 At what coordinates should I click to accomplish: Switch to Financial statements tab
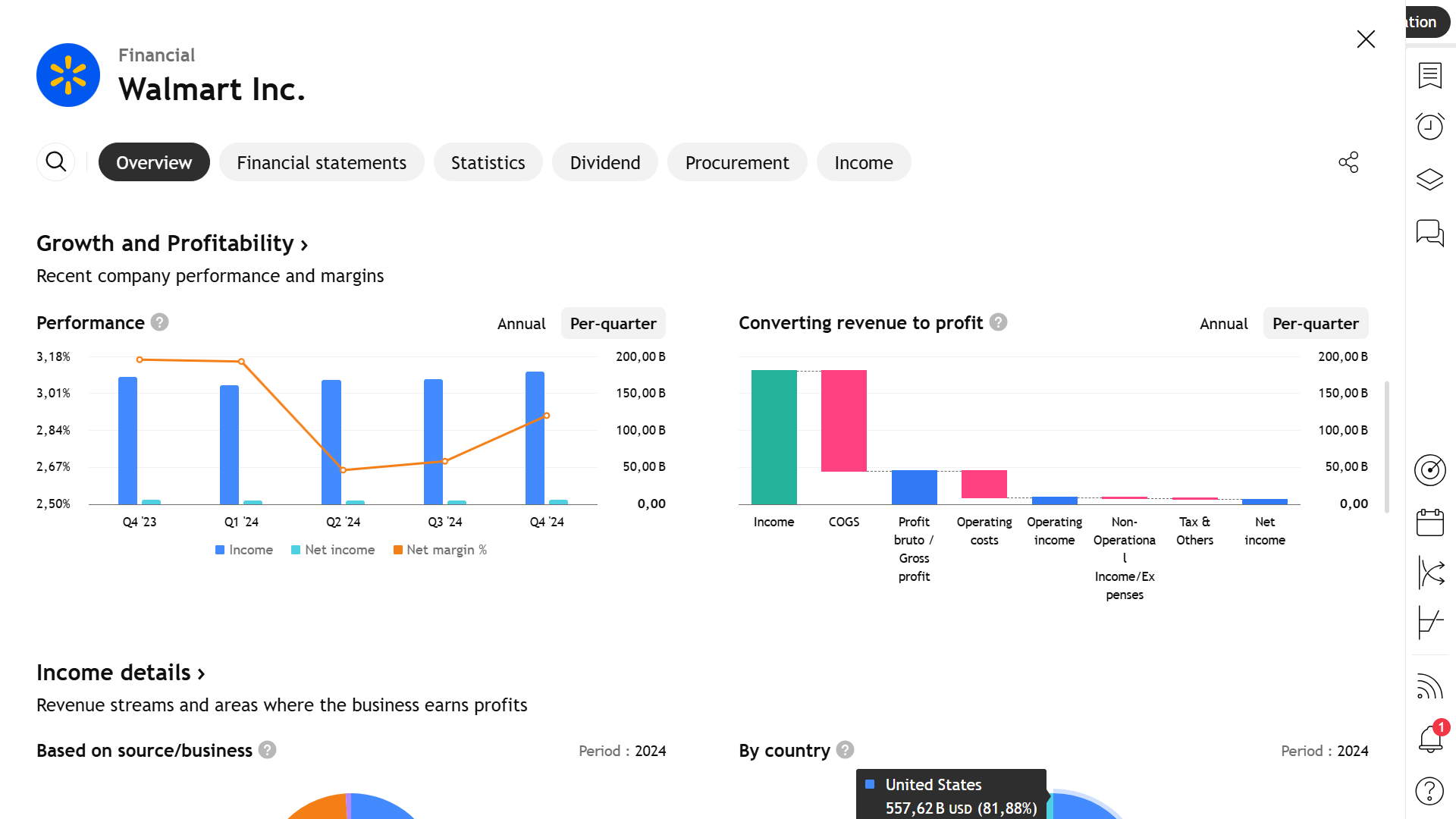(322, 162)
